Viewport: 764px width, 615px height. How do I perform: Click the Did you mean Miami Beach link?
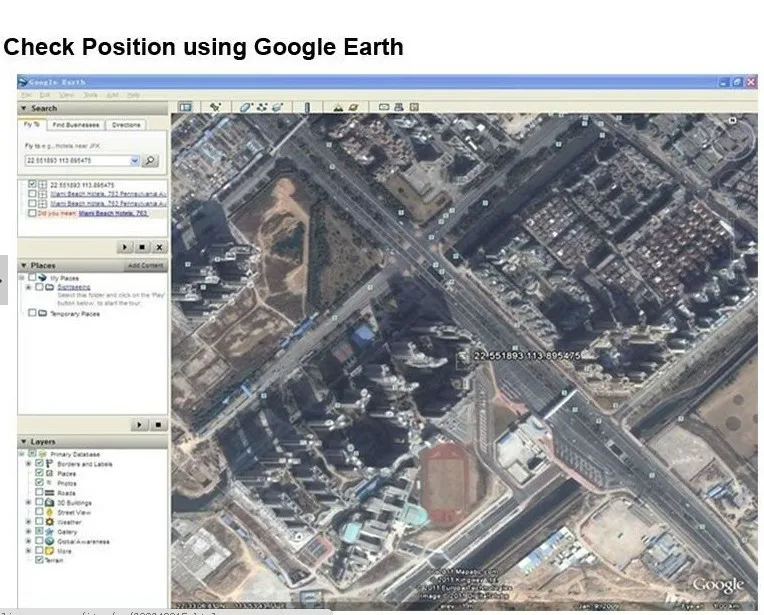point(113,213)
